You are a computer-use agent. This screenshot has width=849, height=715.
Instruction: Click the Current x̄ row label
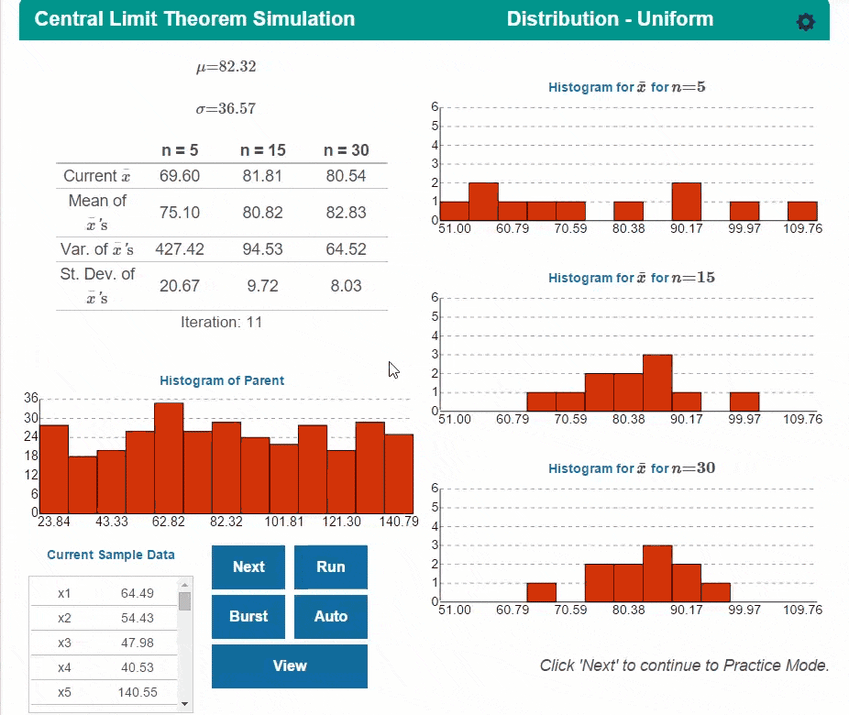97,176
